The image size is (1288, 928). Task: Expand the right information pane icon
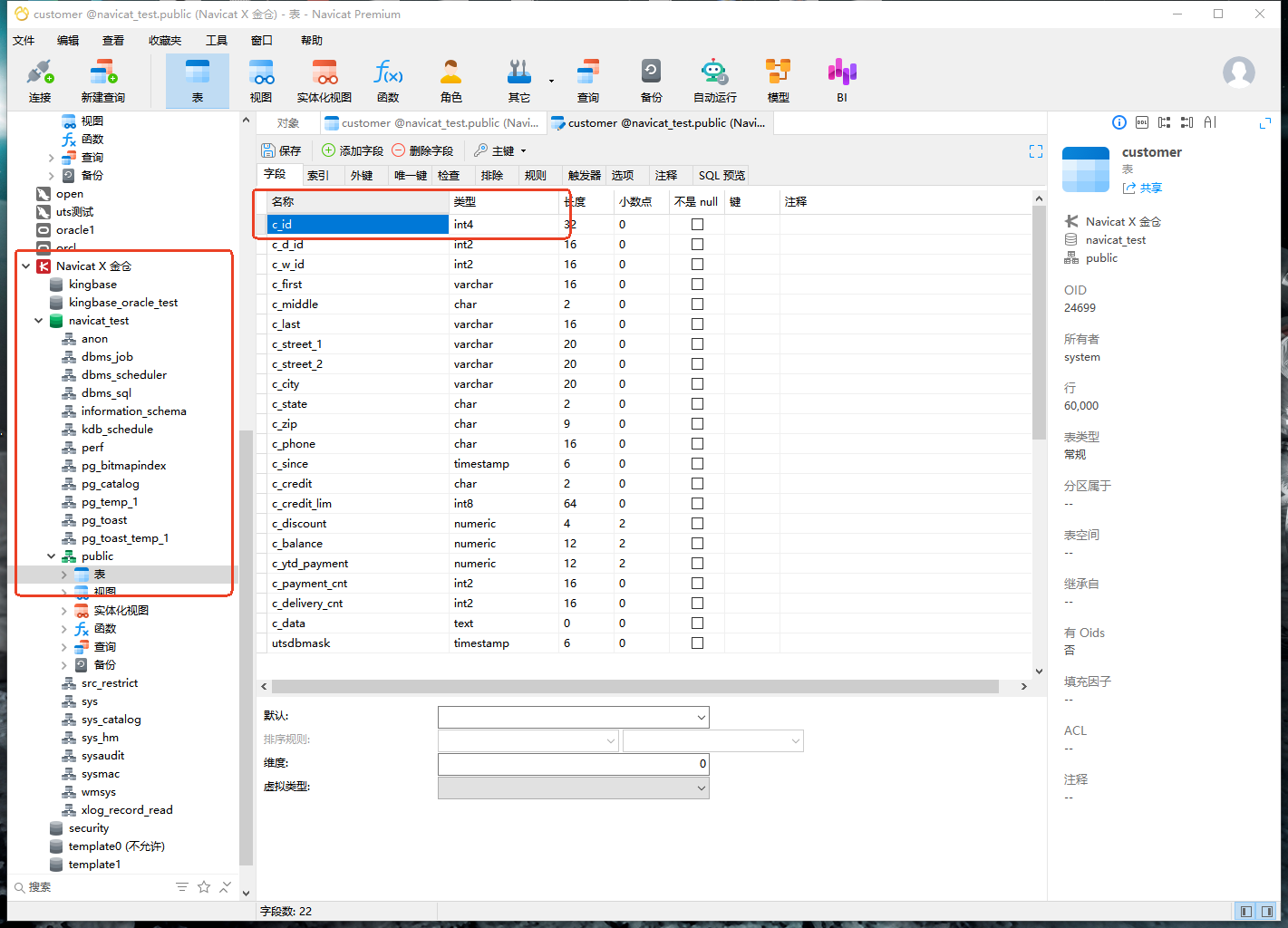pos(1265,122)
